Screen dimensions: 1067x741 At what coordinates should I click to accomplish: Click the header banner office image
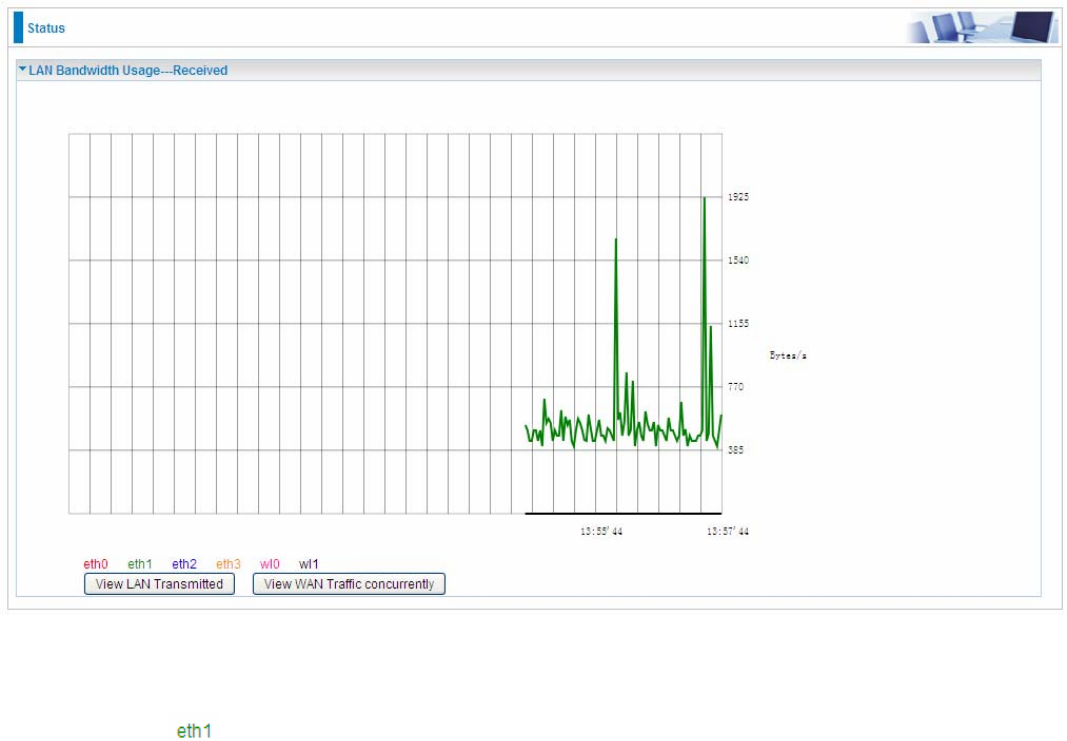click(x=983, y=28)
